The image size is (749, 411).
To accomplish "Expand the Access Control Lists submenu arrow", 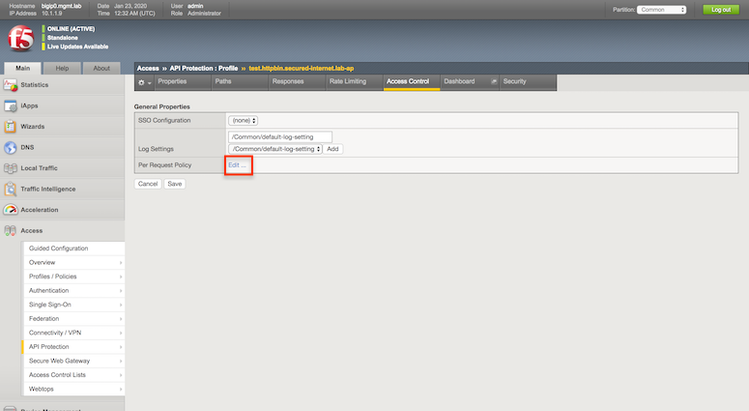I will 121,375.
